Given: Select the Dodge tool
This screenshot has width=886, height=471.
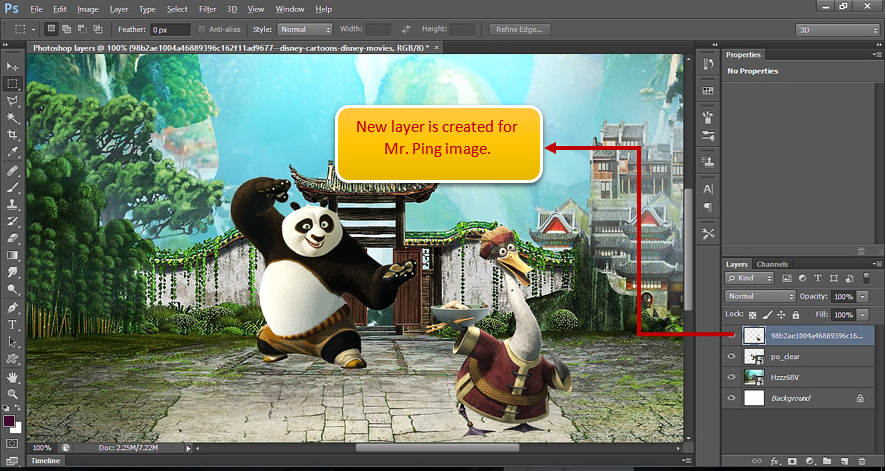Looking at the screenshot, I should pos(12,289).
